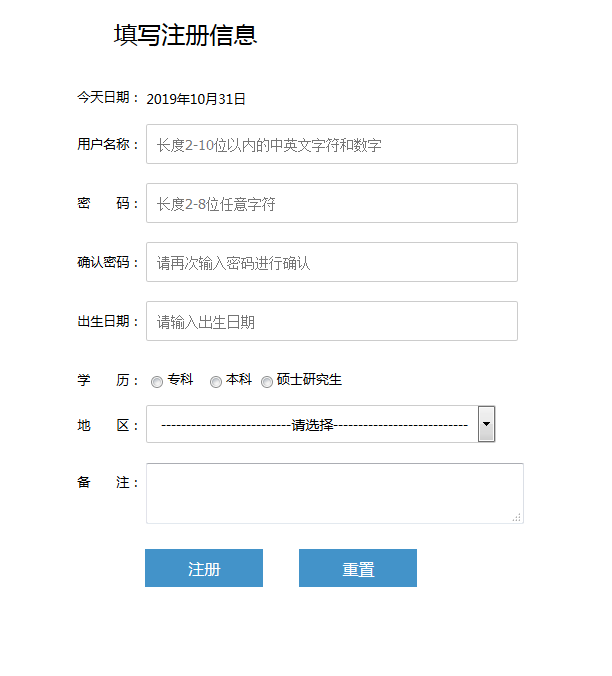612x676 pixels.
Task: Select the 硕士研究生 radio option
Action: pyautogui.click(x=267, y=381)
